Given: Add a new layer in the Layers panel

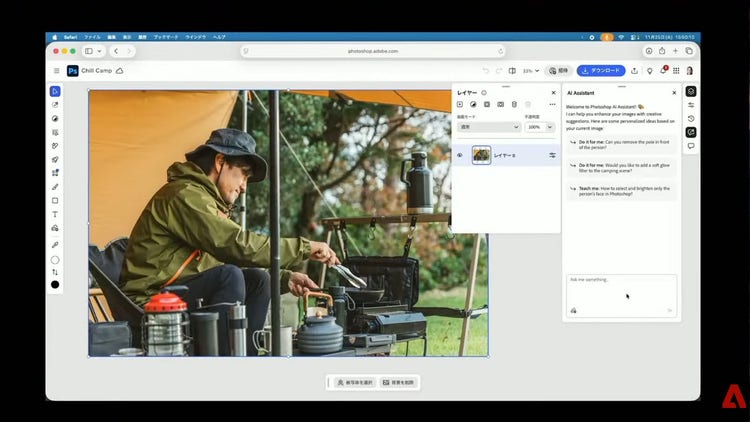Looking at the screenshot, I should tap(460, 104).
